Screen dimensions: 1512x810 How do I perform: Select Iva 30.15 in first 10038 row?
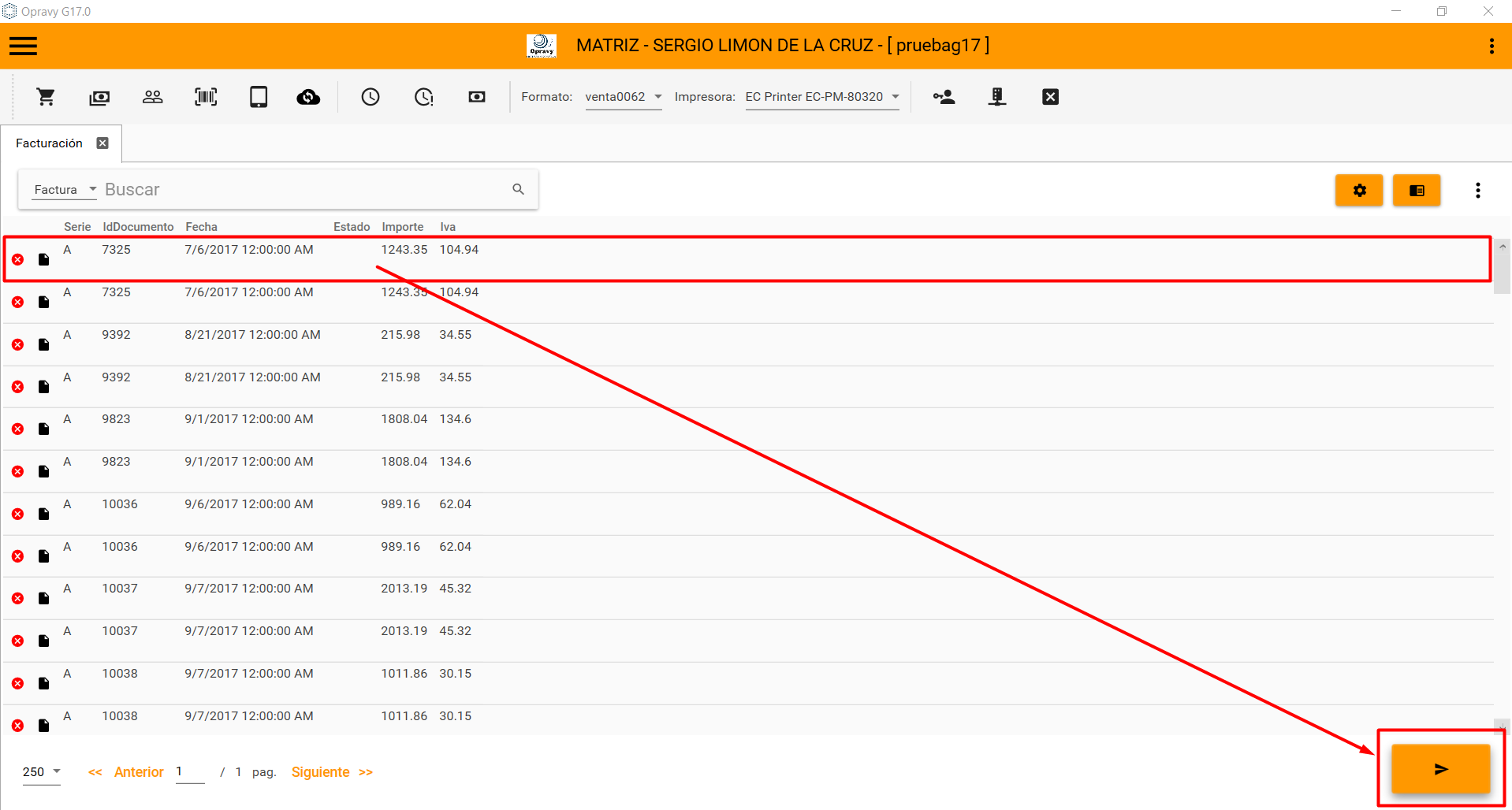pyautogui.click(x=456, y=674)
